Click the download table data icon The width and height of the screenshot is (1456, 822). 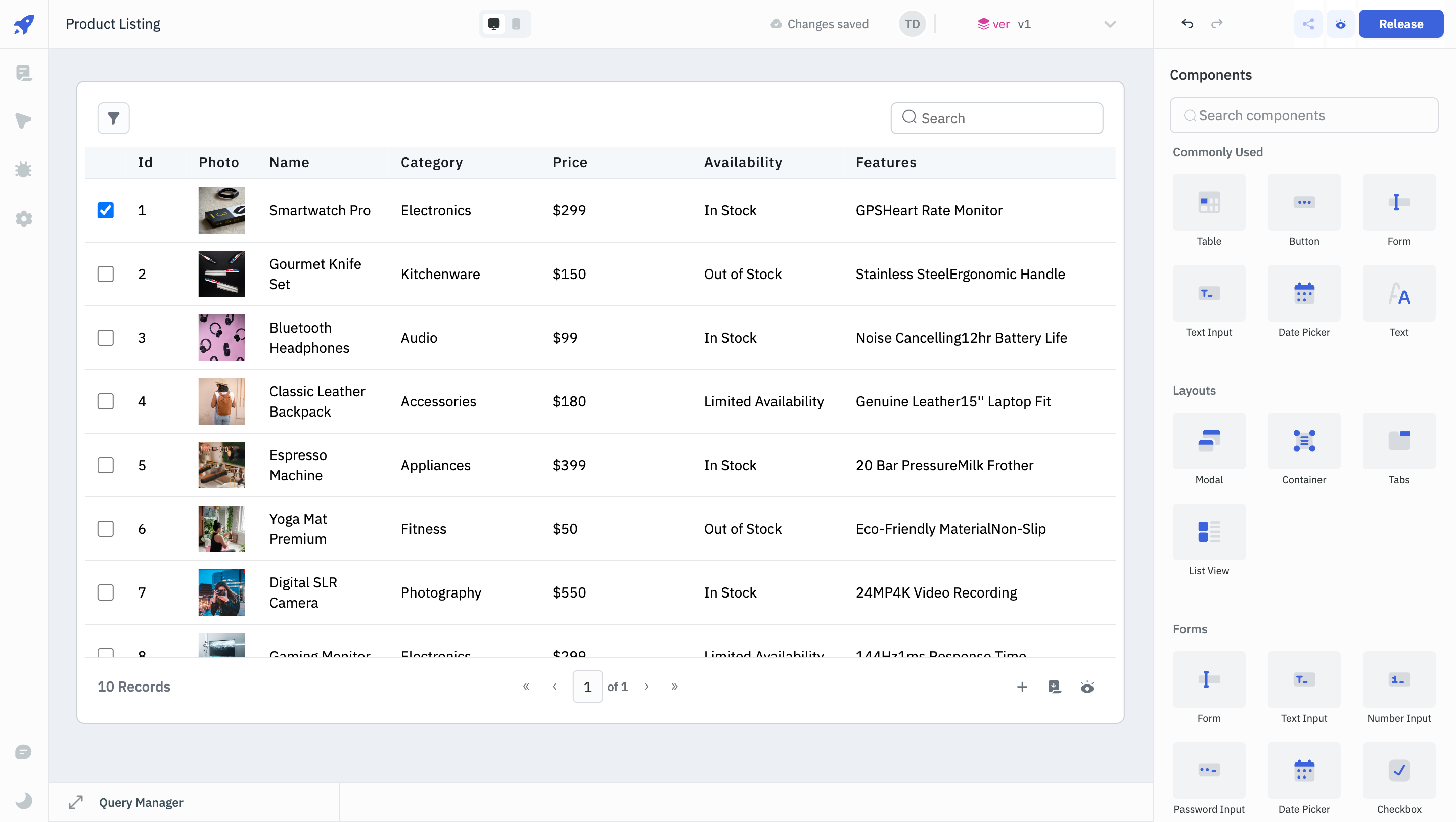[1054, 687]
